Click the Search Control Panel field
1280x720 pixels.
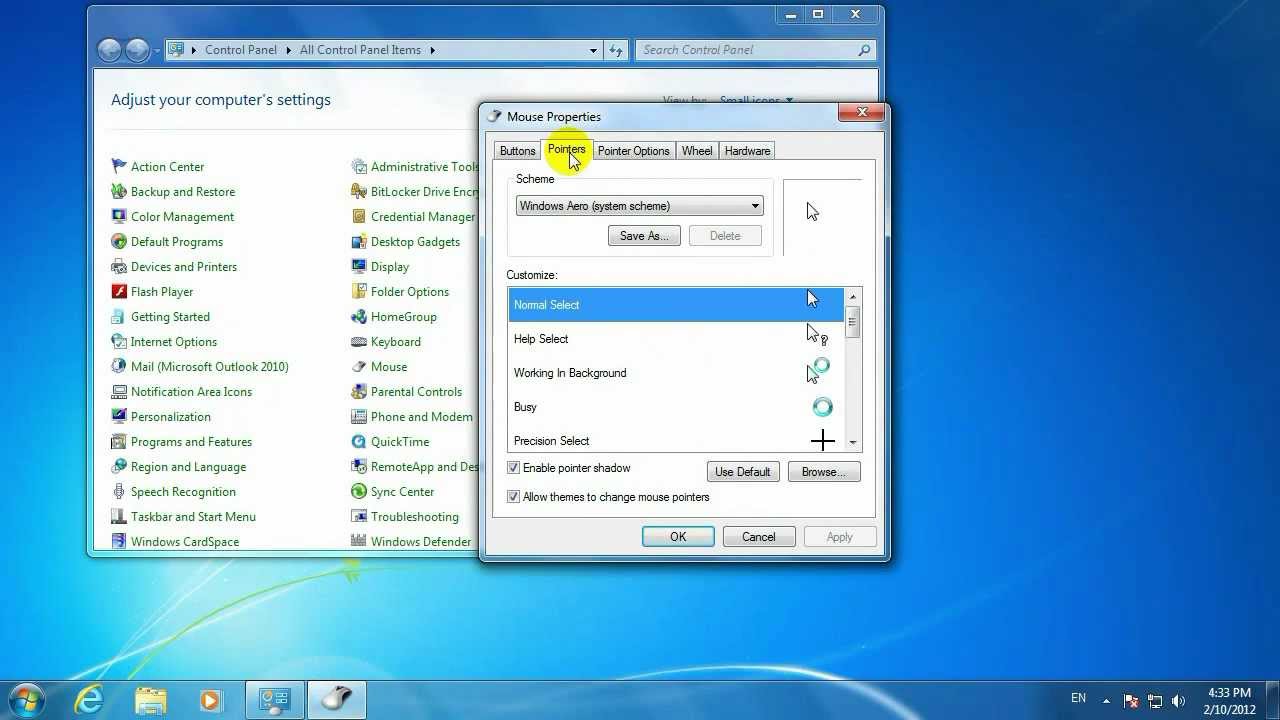point(755,50)
